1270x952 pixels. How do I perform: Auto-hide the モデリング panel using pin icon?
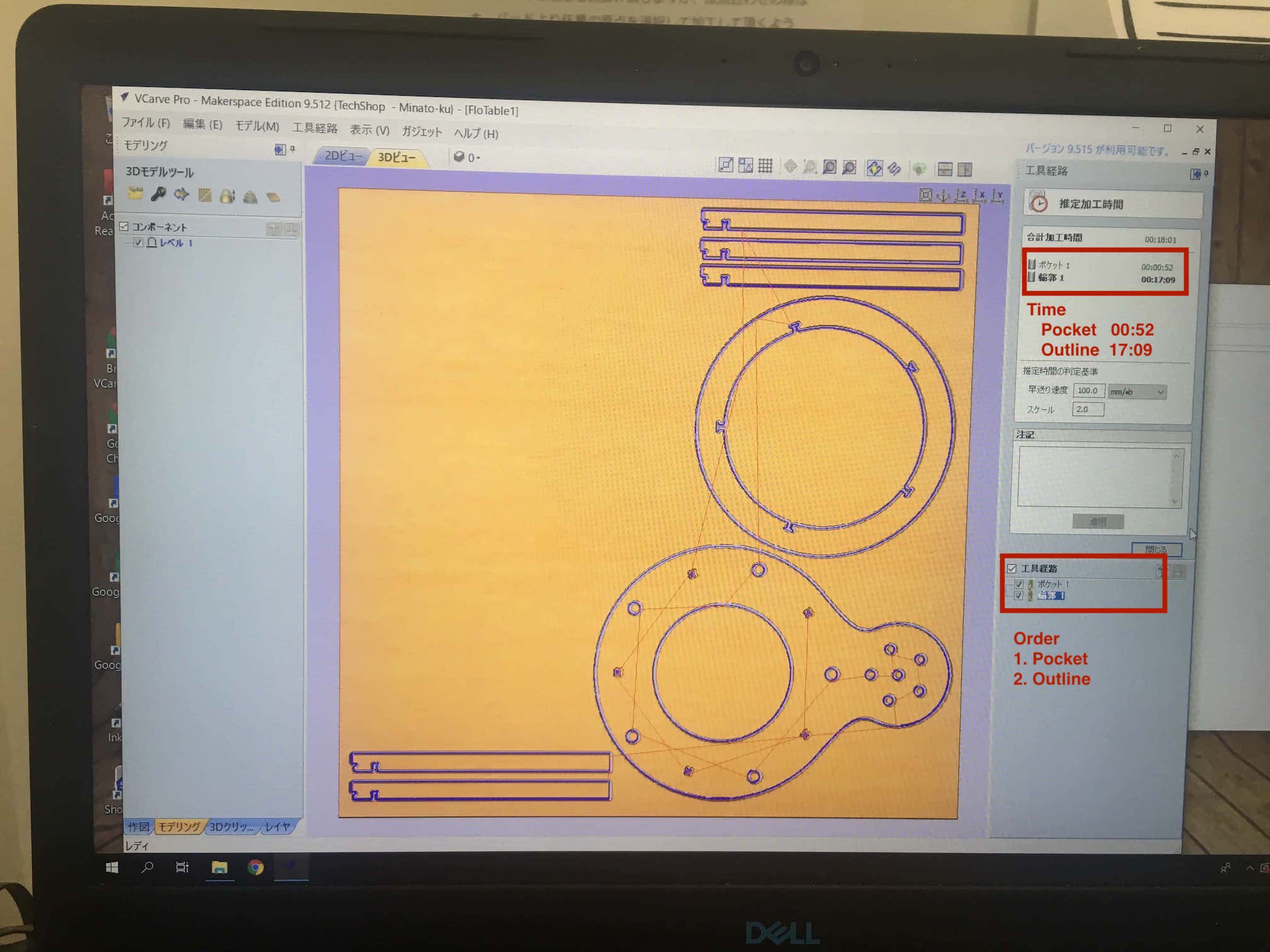point(292,149)
